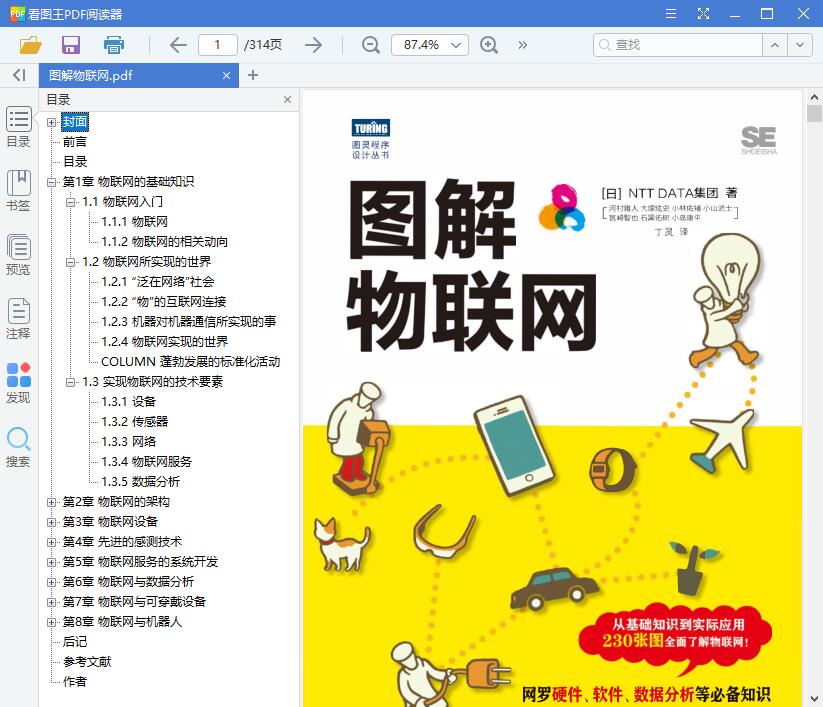The width and height of the screenshot is (823, 707).
Task: Jump to 后记 in outline
Action: (75, 642)
